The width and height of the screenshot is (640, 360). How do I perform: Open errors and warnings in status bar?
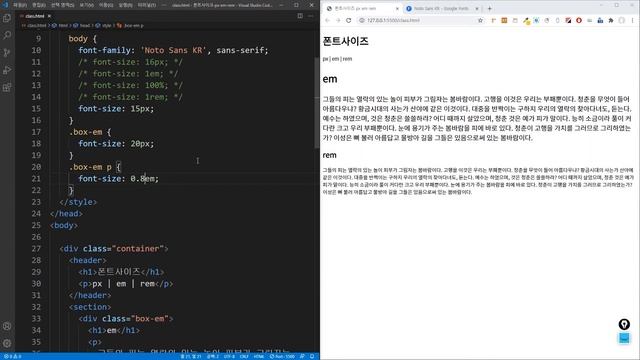[12, 356]
